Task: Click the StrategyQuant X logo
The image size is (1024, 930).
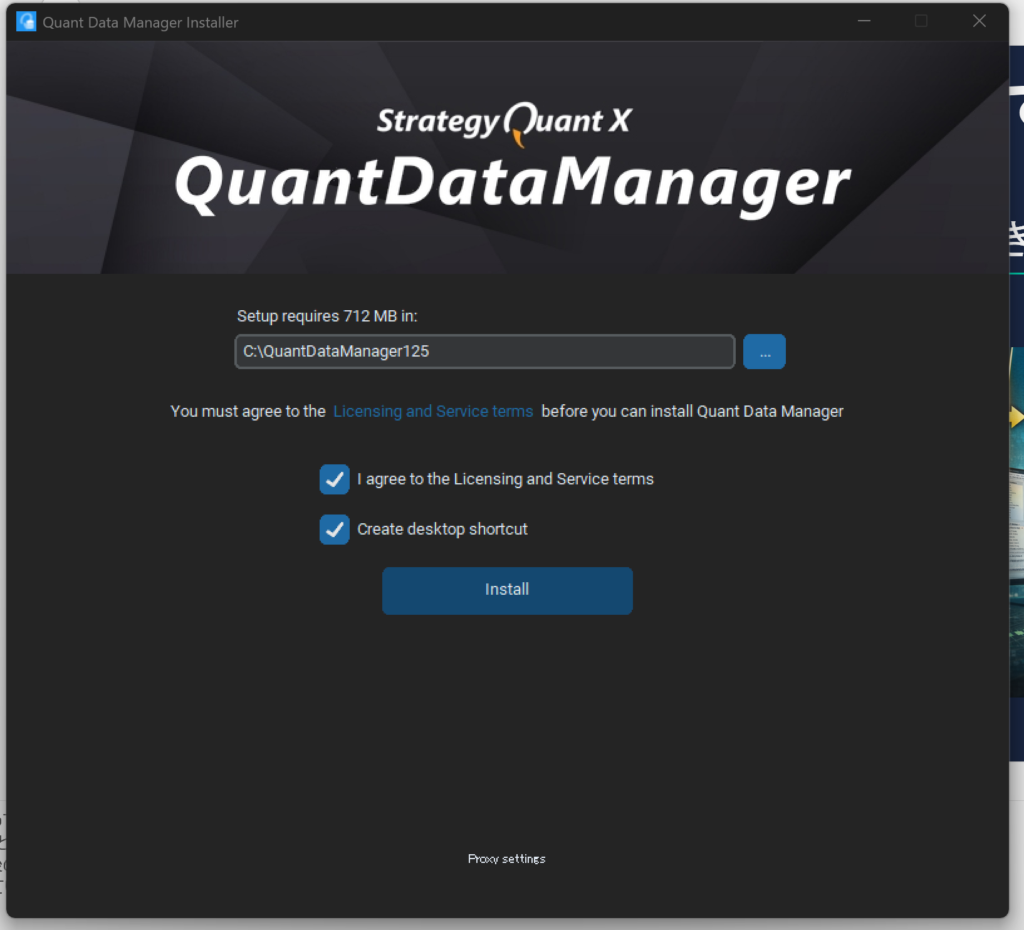Action: point(504,121)
